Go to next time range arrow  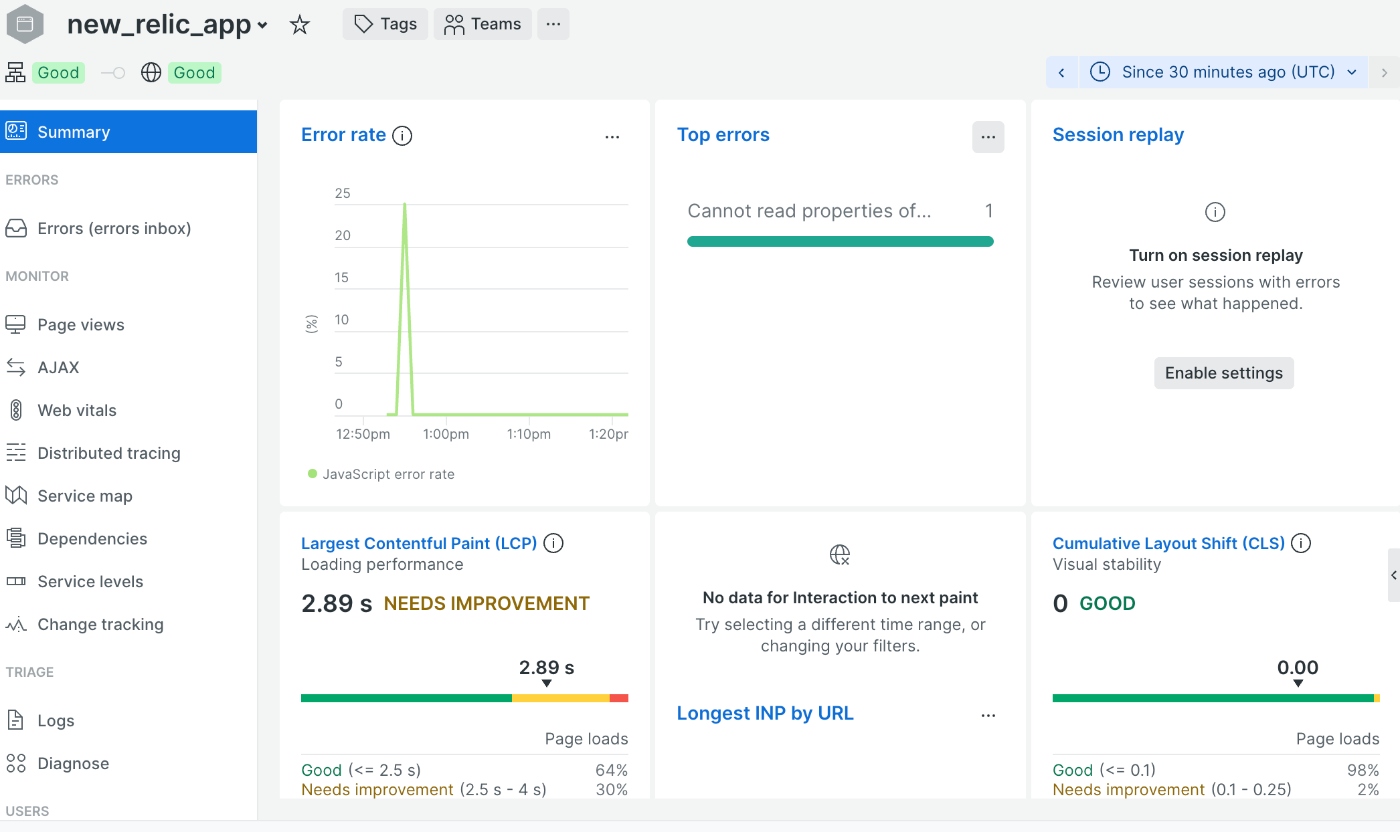1384,72
